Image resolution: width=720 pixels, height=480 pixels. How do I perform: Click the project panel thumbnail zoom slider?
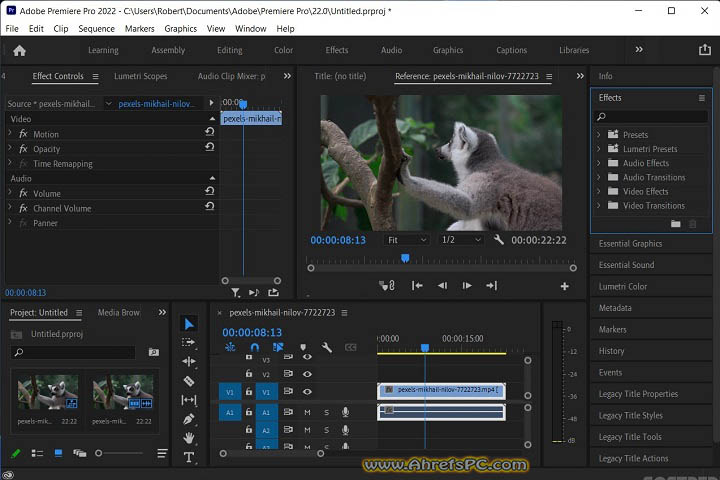pyautogui.click(x=98, y=453)
